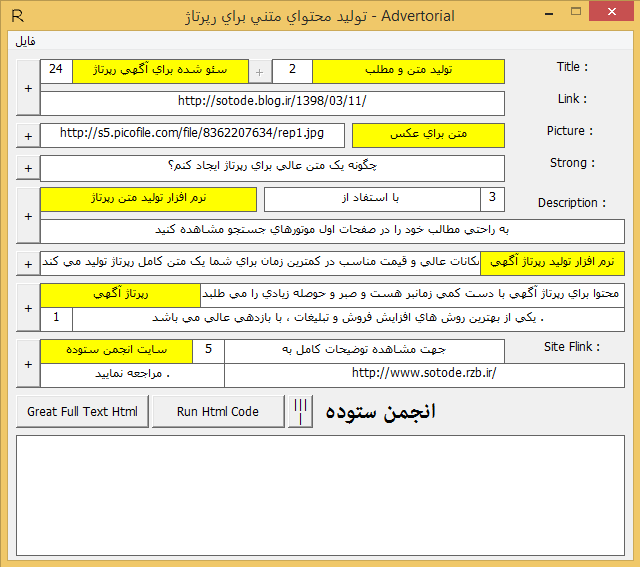Select the picofile rep1.jpg picture URL field
This screenshot has height=567, width=640.
tap(192, 133)
